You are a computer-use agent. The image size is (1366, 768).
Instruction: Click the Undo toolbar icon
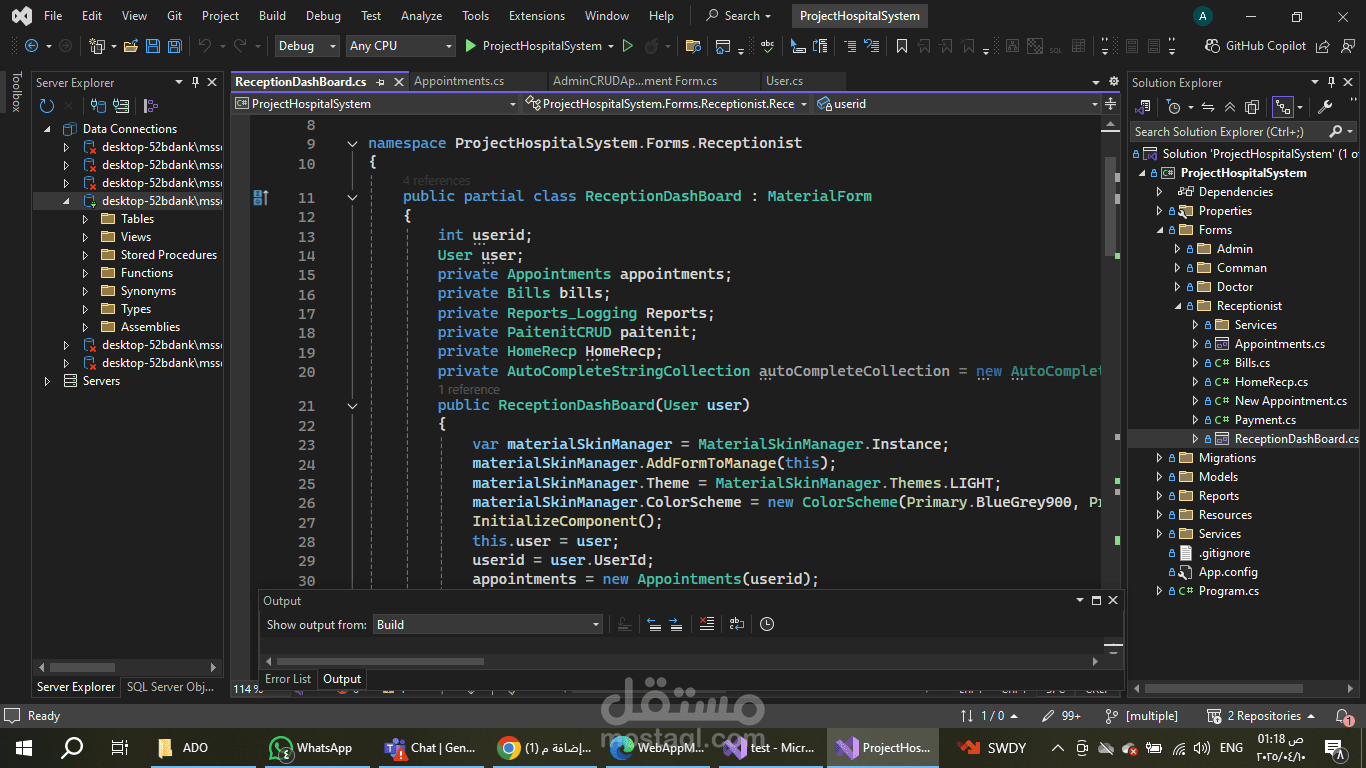[x=205, y=46]
